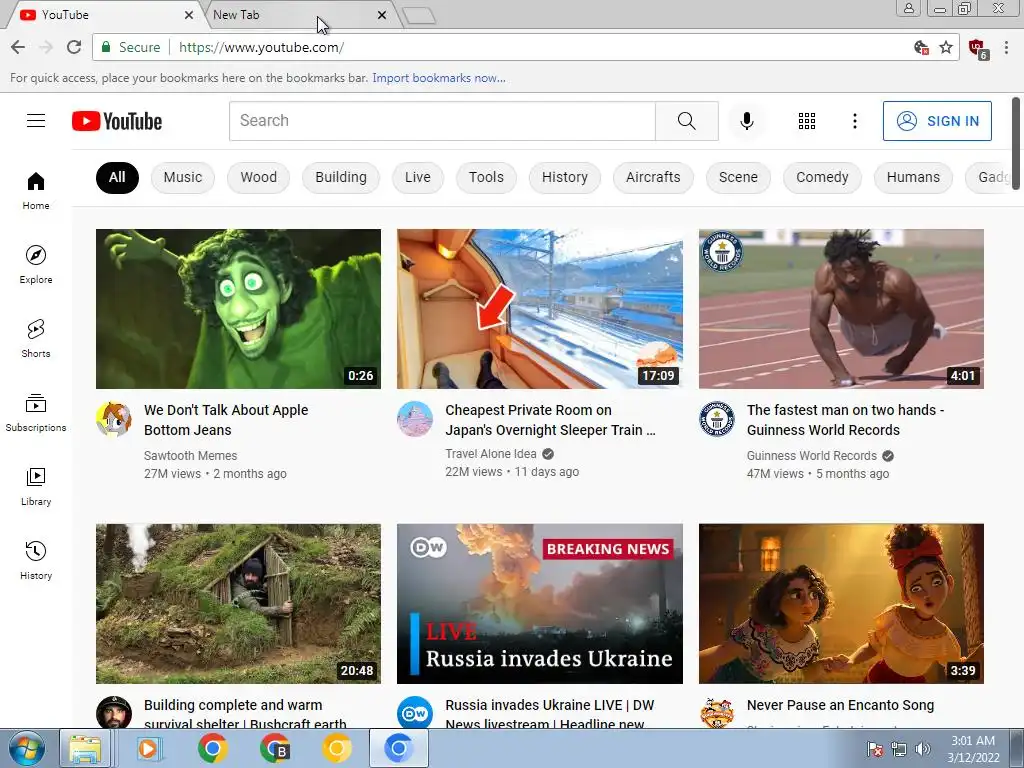Image resolution: width=1024 pixels, height=768 pixels.
Task: Click the YouTube logo
Action: 117,121
